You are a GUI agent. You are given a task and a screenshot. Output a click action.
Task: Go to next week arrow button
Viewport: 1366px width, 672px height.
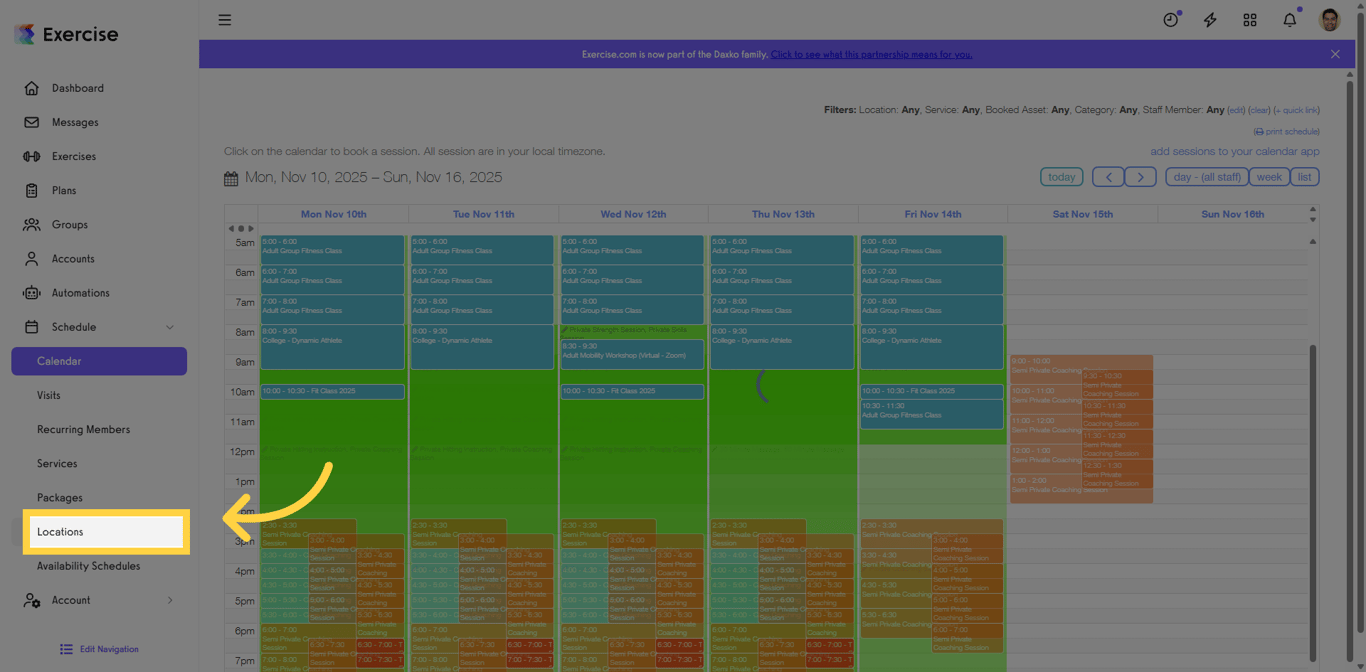1141,177
